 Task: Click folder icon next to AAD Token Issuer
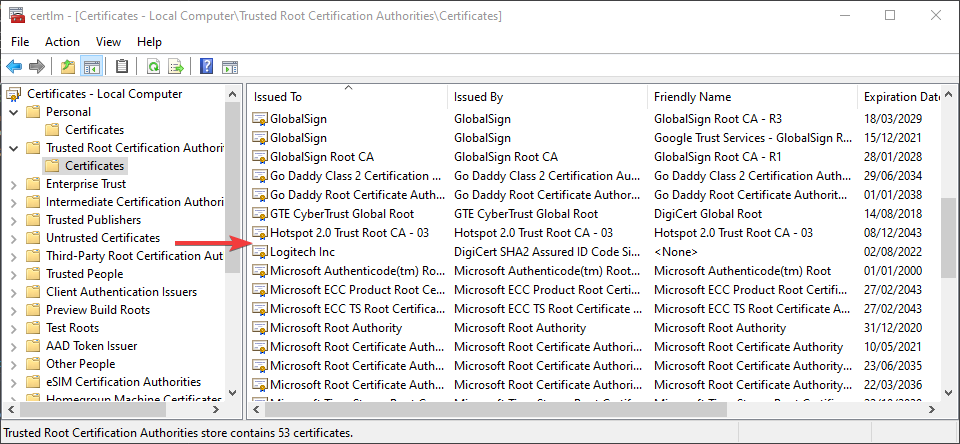click(x=32, y=346)
